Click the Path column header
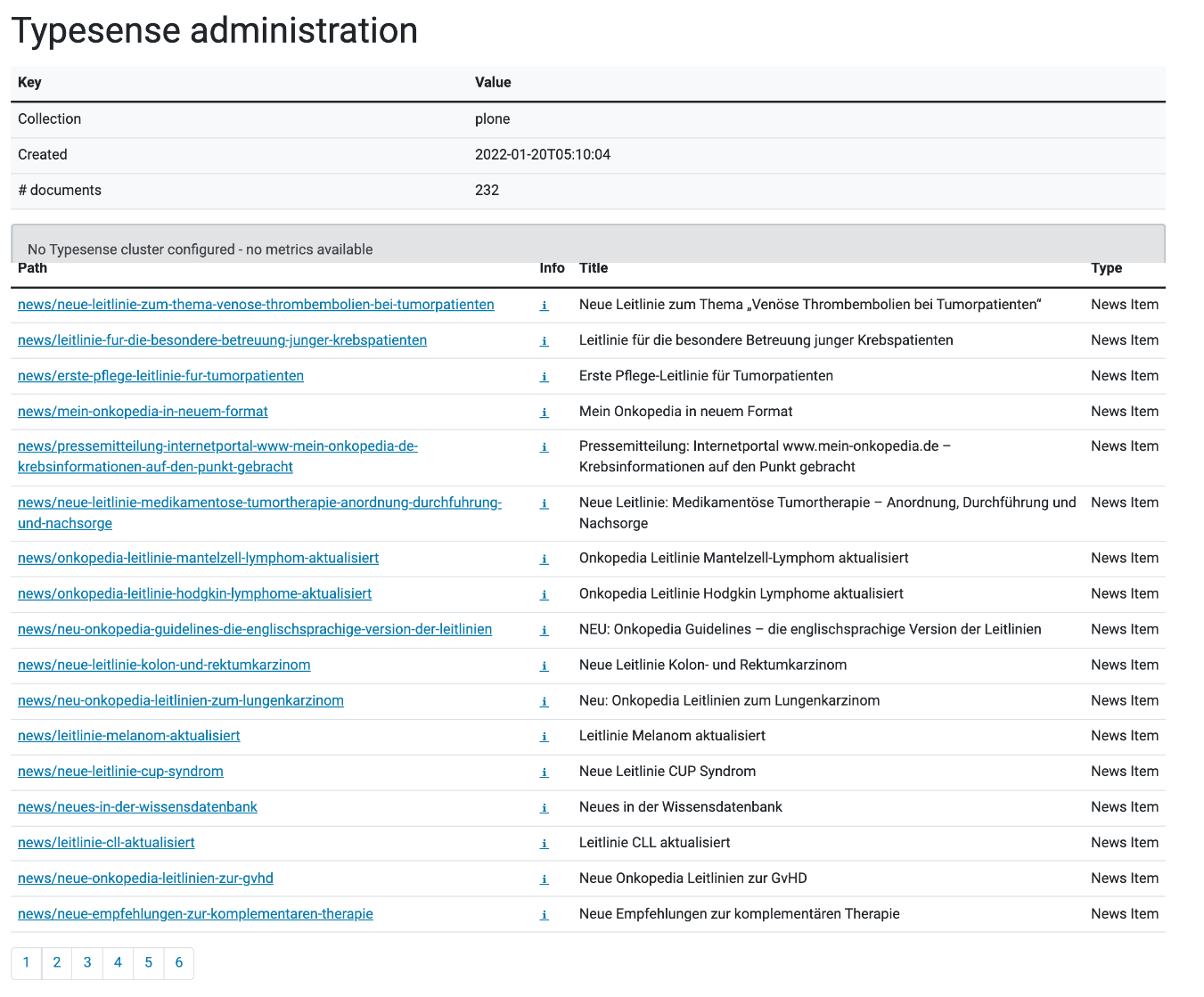The width and height of the screenshot is (1204, 997). (32, 268)
